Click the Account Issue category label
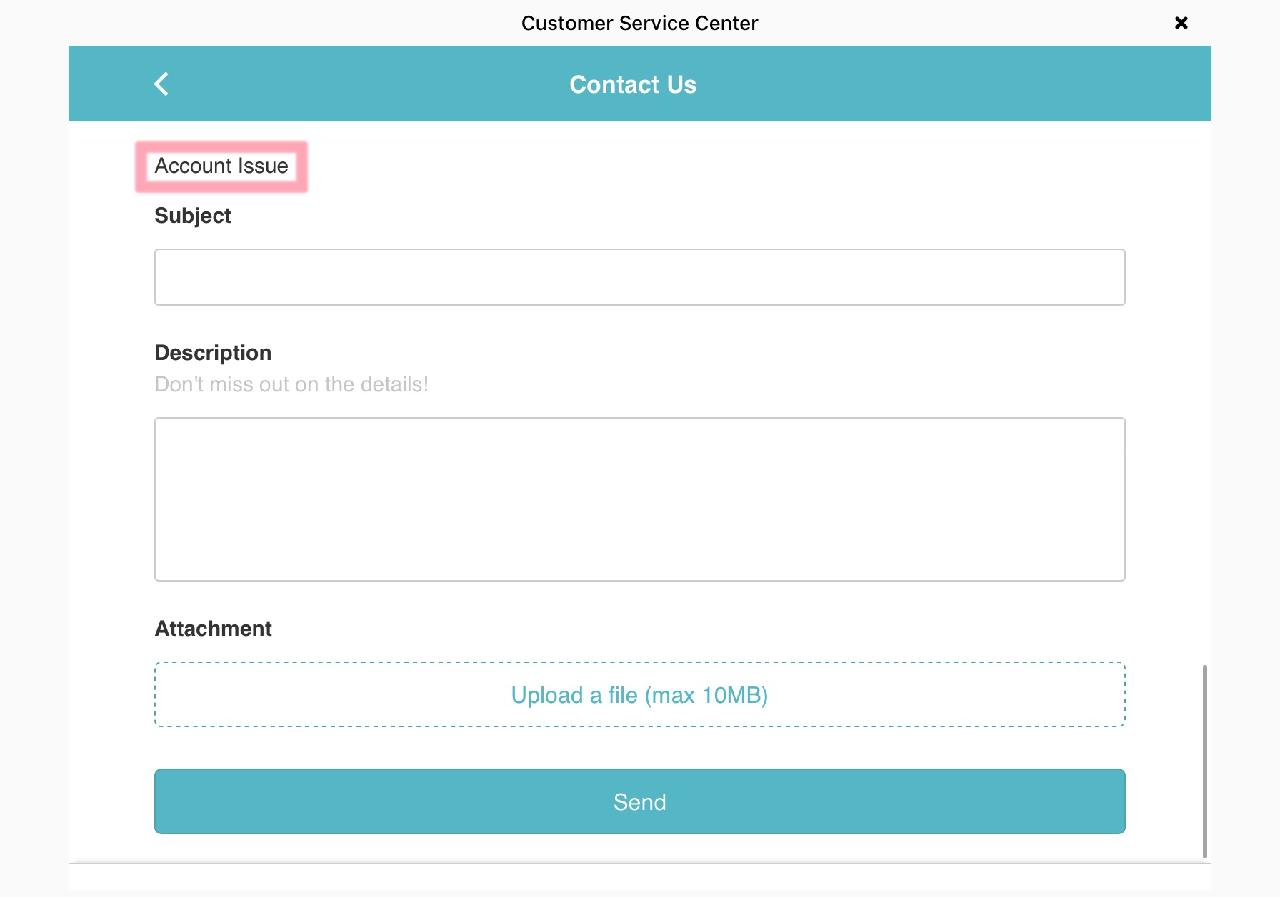This screenshot has height=898, width=1281. [x=221, y=166]
